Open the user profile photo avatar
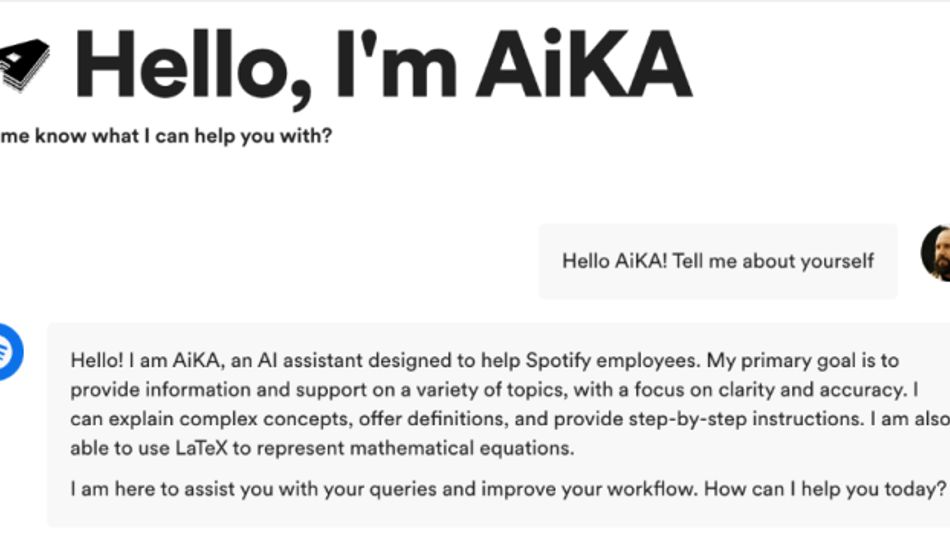Image resolution: width=950 pixels, height=550 pixels. 938,253
